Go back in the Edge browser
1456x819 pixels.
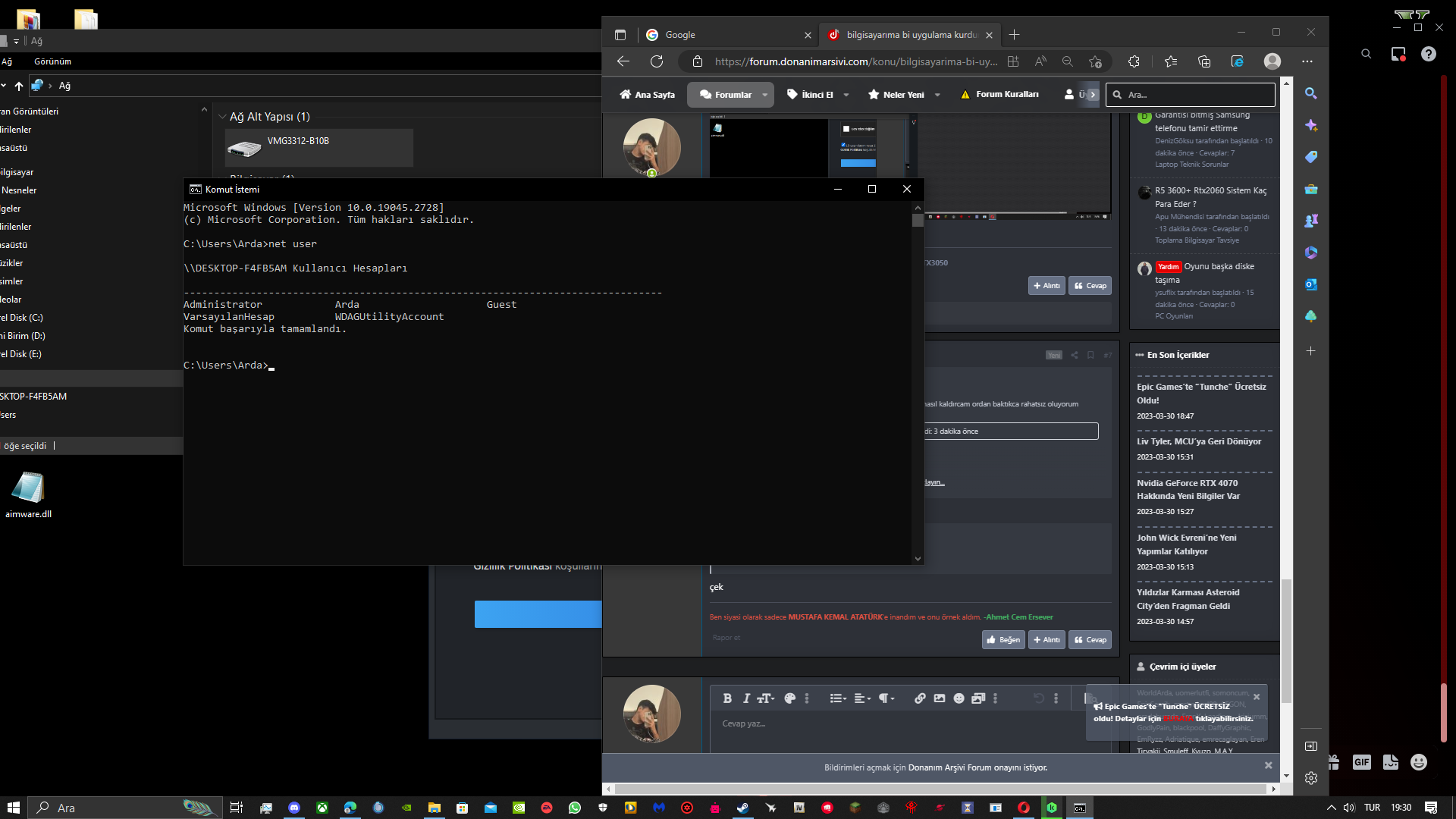[623, 61]
